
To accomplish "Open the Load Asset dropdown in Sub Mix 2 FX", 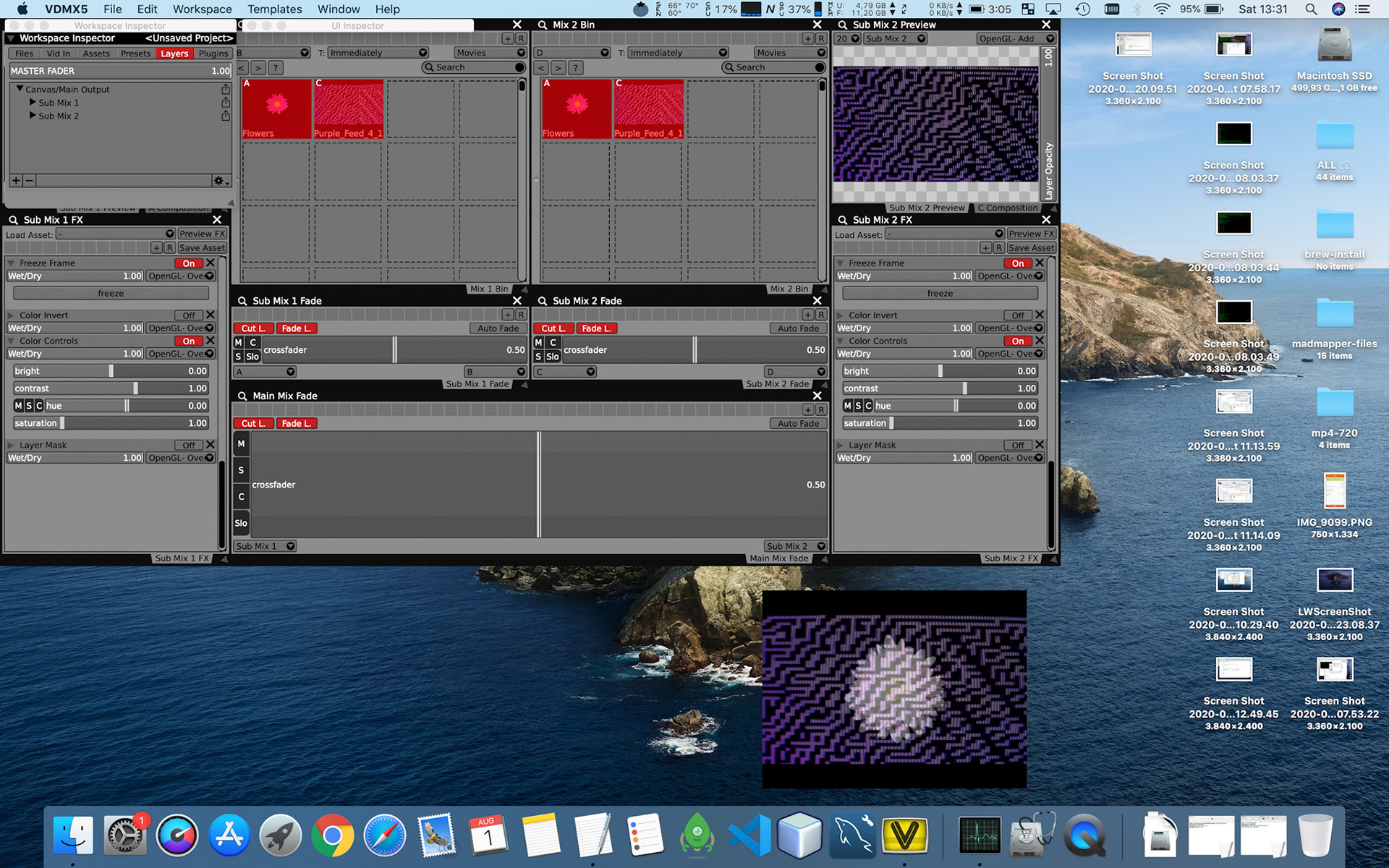I will pos(945,234).
